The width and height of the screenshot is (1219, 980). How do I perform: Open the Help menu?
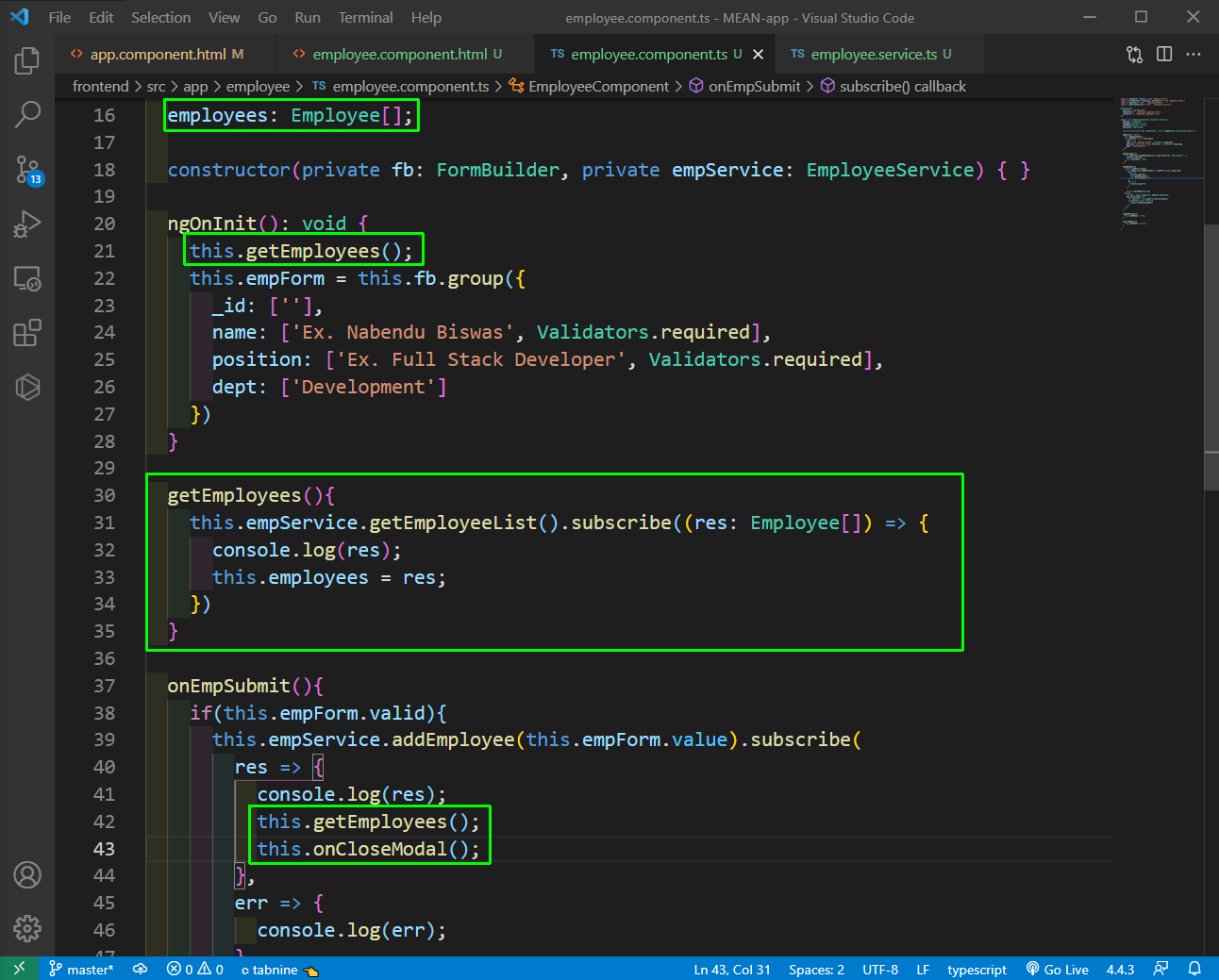tap(426, 17)
